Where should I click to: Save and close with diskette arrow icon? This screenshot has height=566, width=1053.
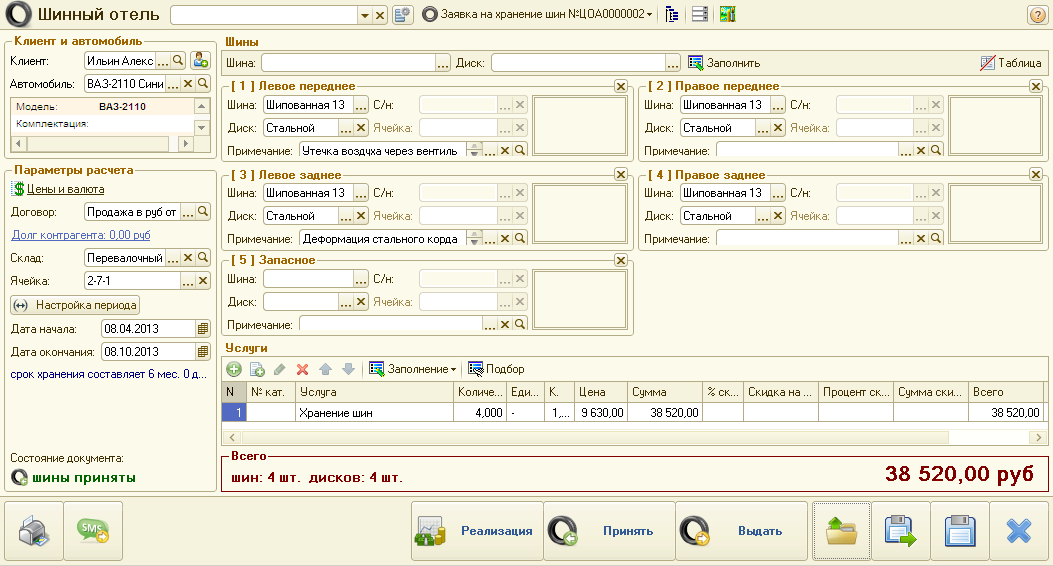[x=901, y=530]
